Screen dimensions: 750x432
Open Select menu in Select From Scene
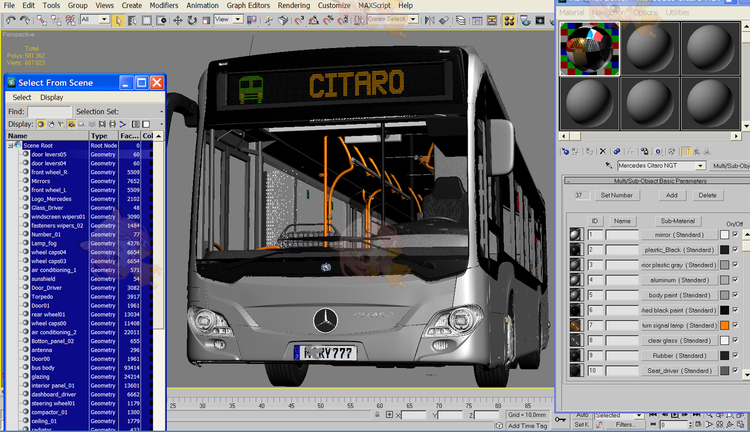point(22,98)
